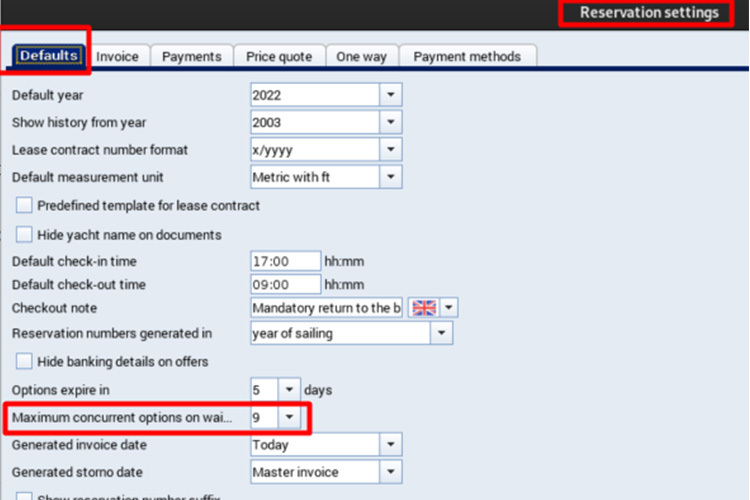The height and width of the screenshot is (500, 750).
Task: Toggle Hide banking details on offers
Action: pos(24,361)
